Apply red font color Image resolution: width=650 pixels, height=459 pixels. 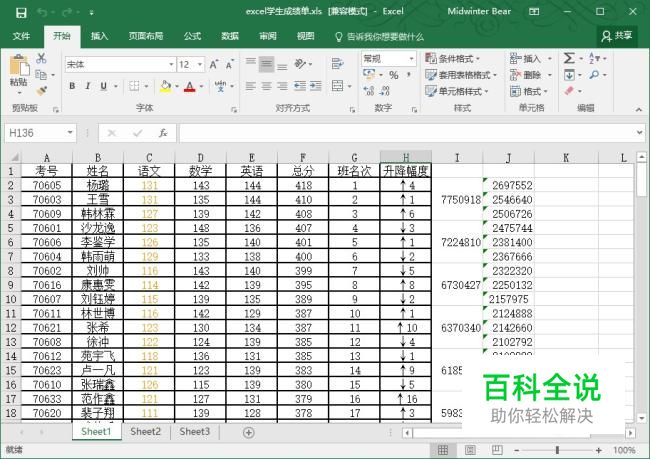(189, 87)
